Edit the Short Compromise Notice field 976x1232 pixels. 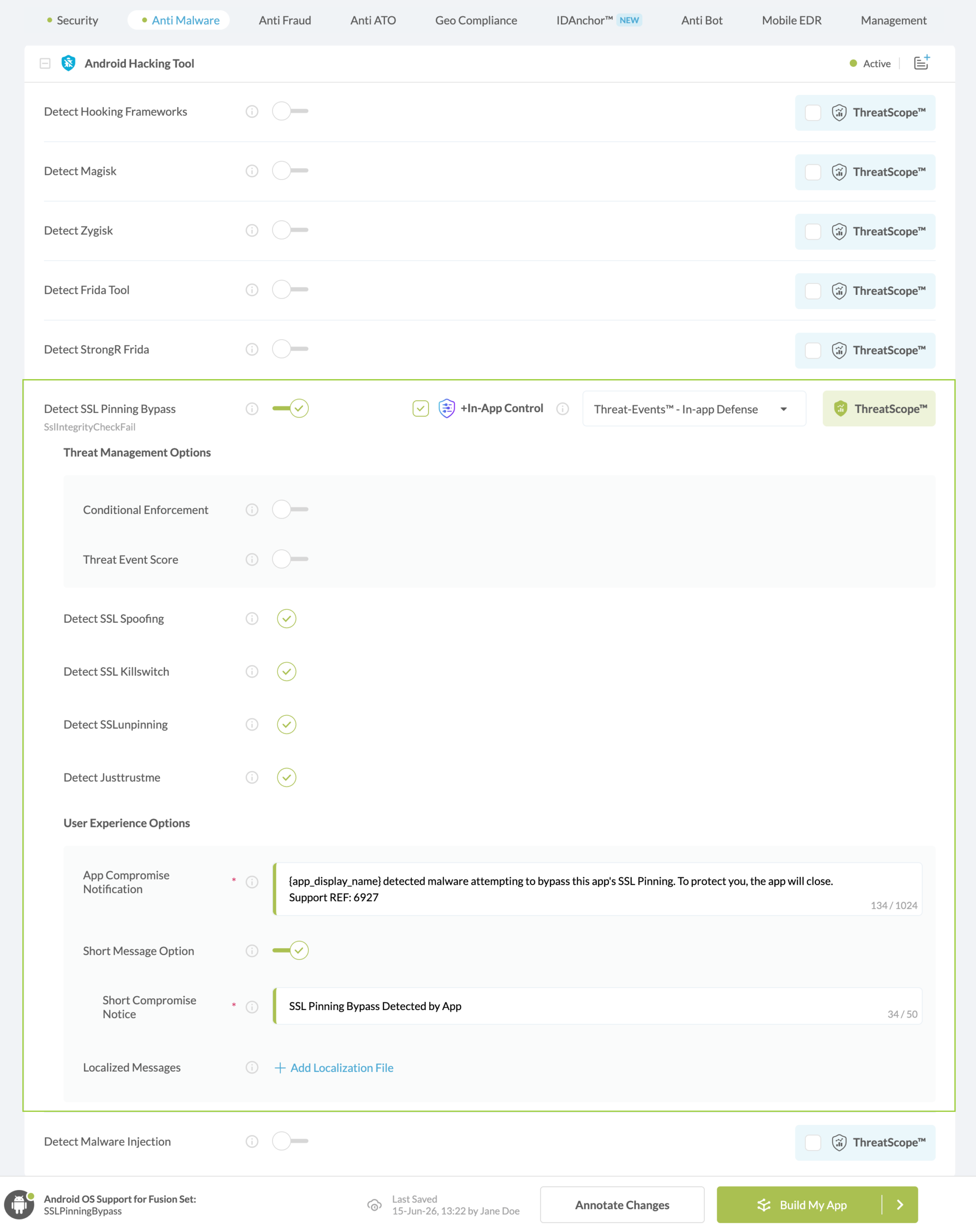(598, 1006)
